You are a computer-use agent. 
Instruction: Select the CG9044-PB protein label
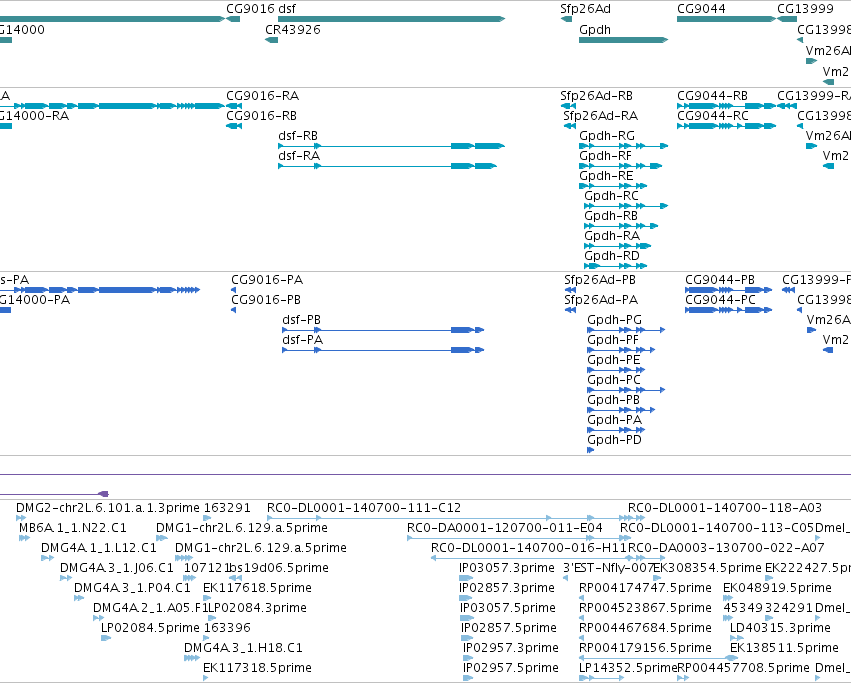point(720,280)
